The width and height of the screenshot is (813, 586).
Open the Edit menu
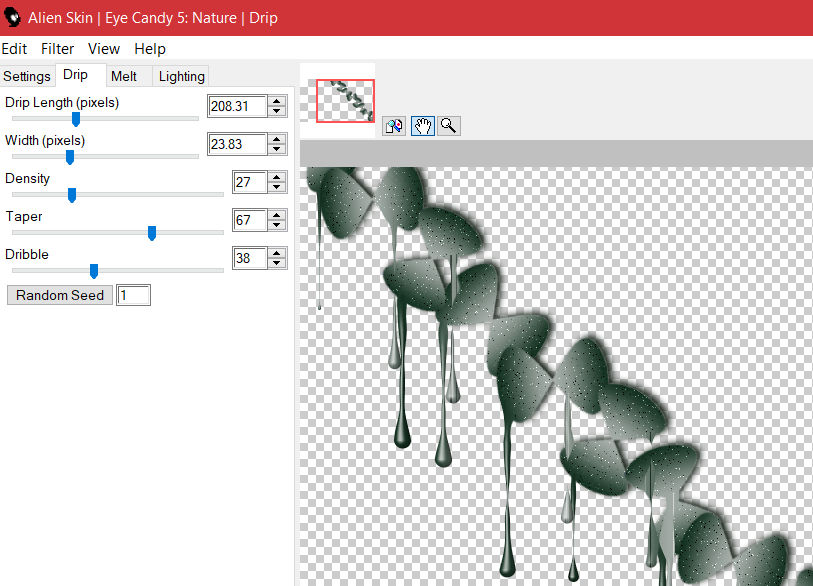coord(14,49)
